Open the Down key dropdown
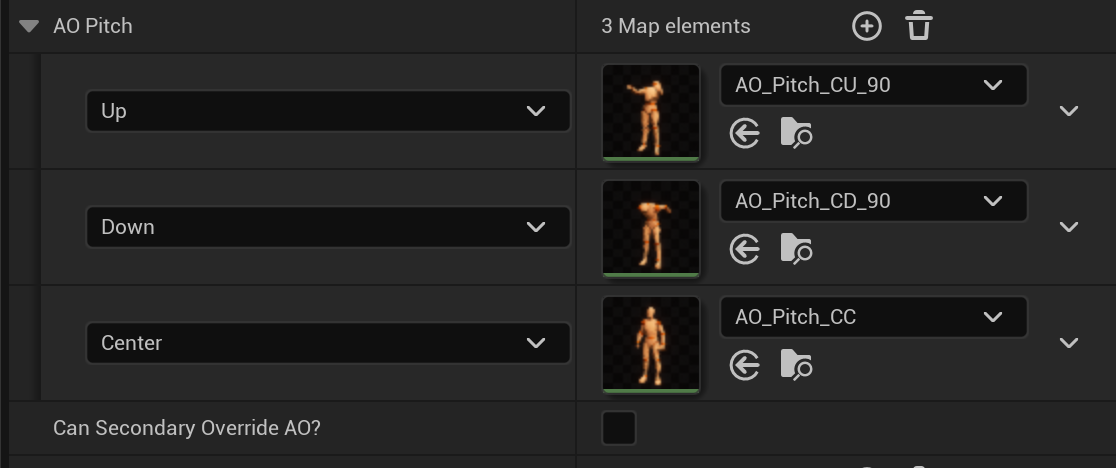The width and height of the screenshot is (1116, 468). point(328,227)
